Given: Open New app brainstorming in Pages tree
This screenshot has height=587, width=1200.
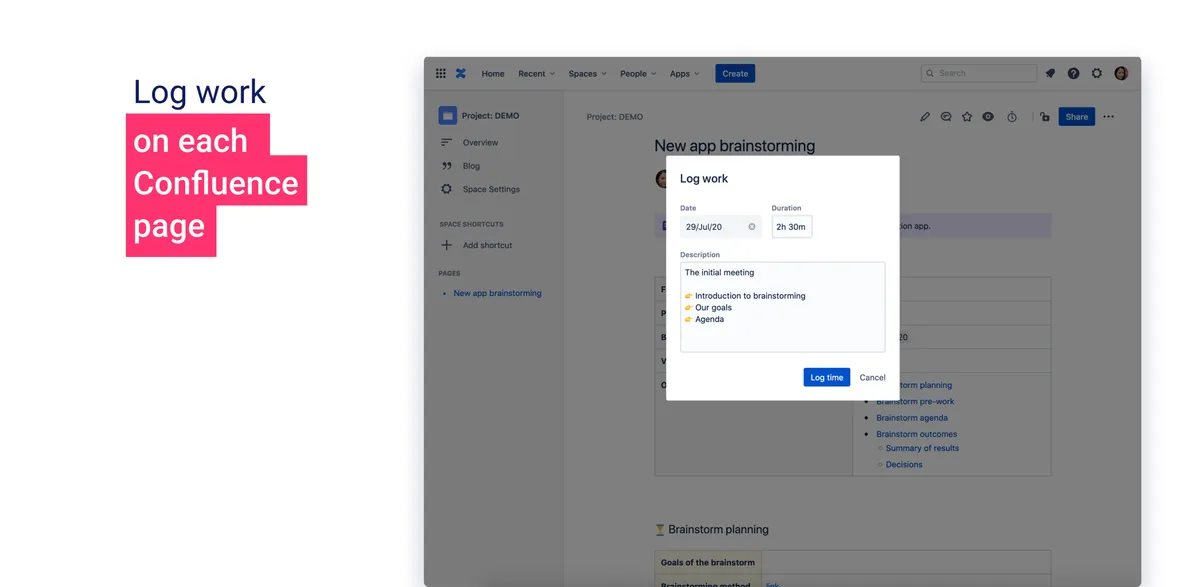Looking at the screenshot, I should click(x=497, y=293).
